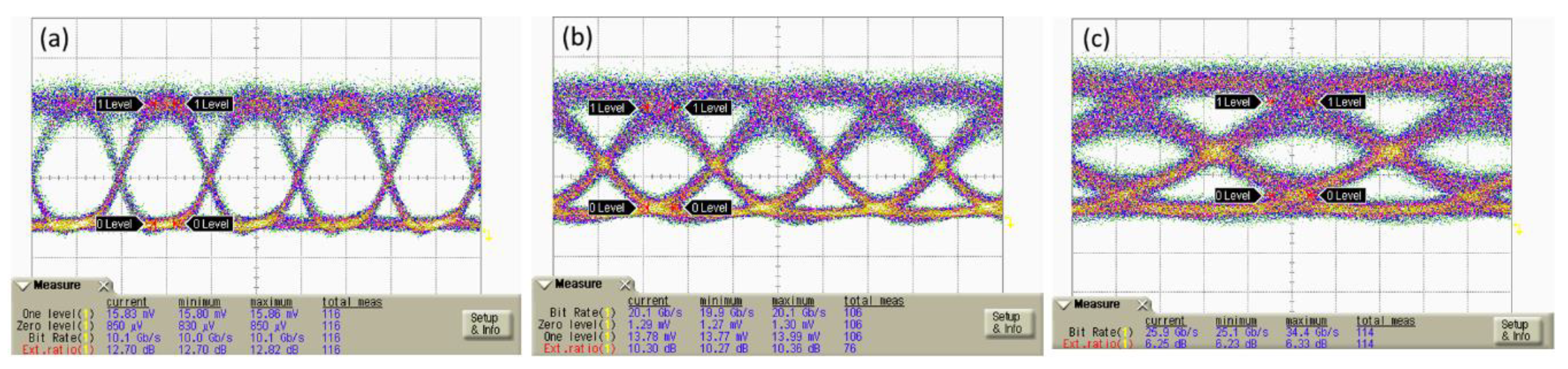Select the Measure tab label in panel (c)
The height and width of the screenshot is (369, 1568).
1096,304
